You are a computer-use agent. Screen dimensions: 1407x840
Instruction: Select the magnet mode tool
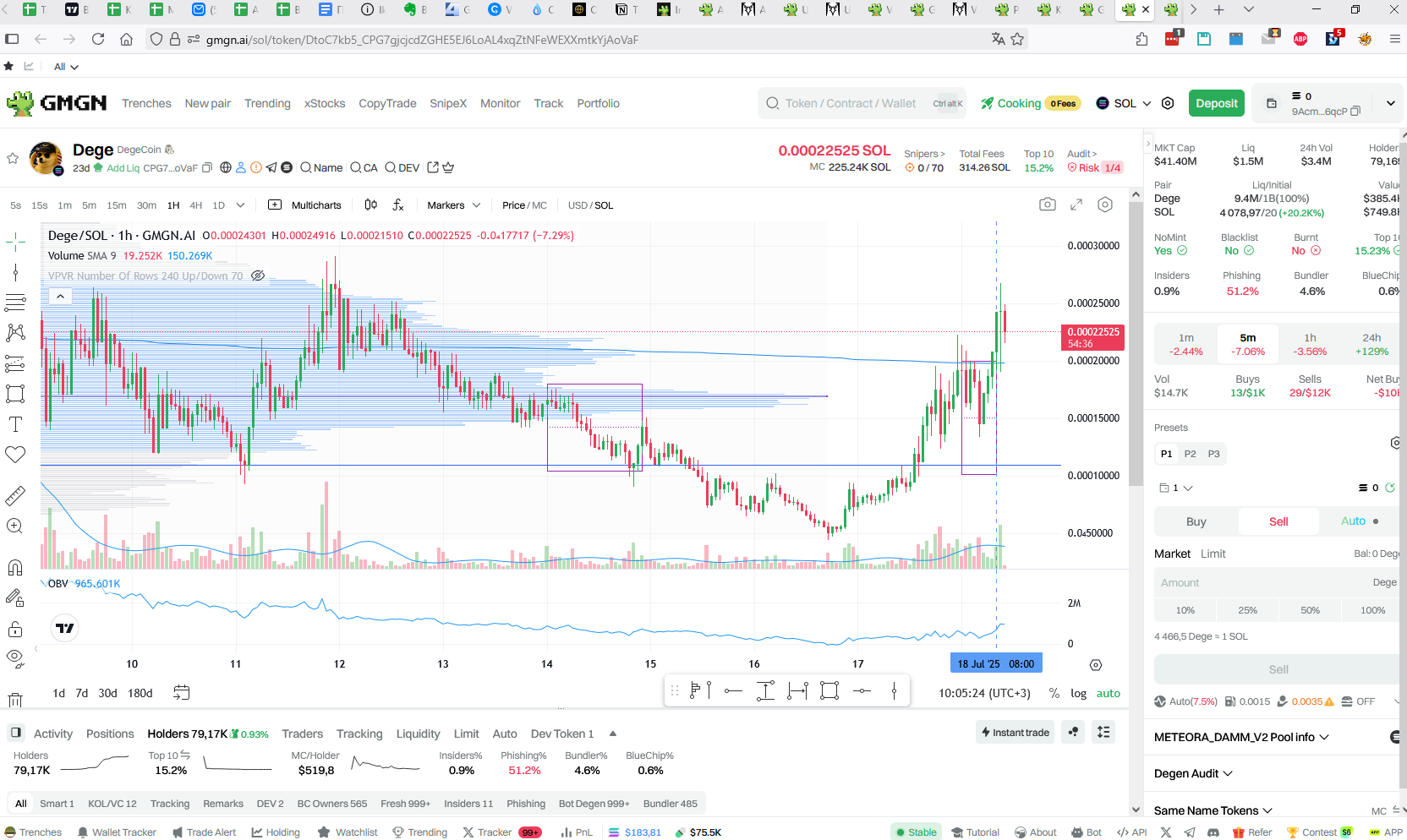coord(15,568)
